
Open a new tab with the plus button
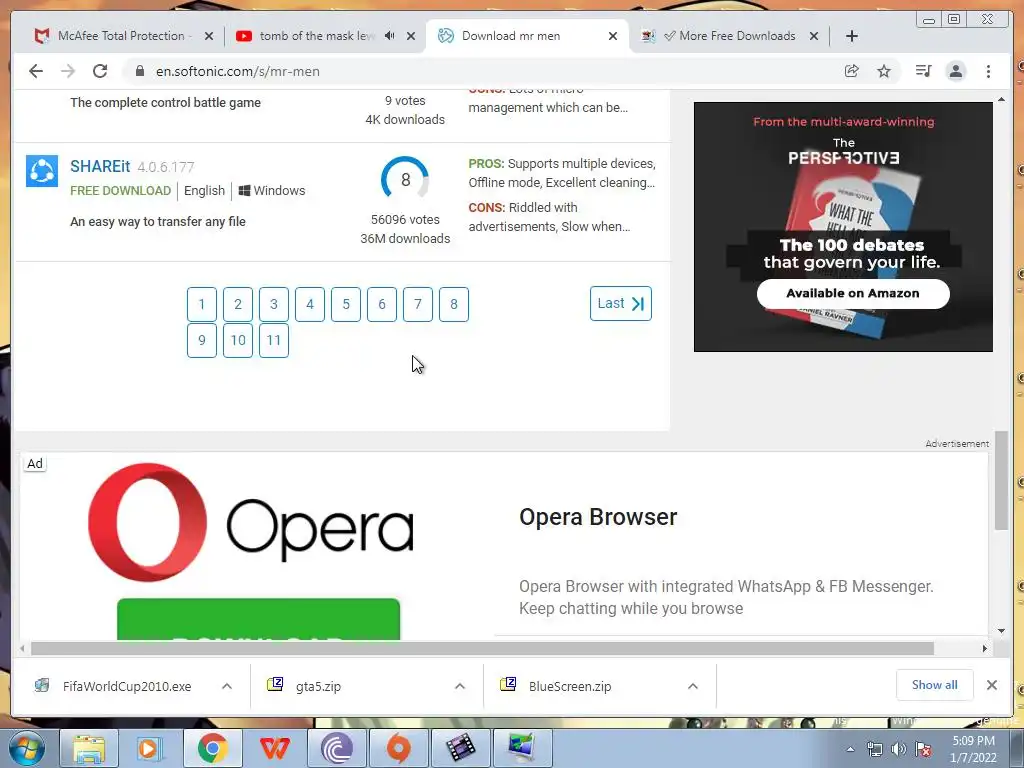(852, 36)
